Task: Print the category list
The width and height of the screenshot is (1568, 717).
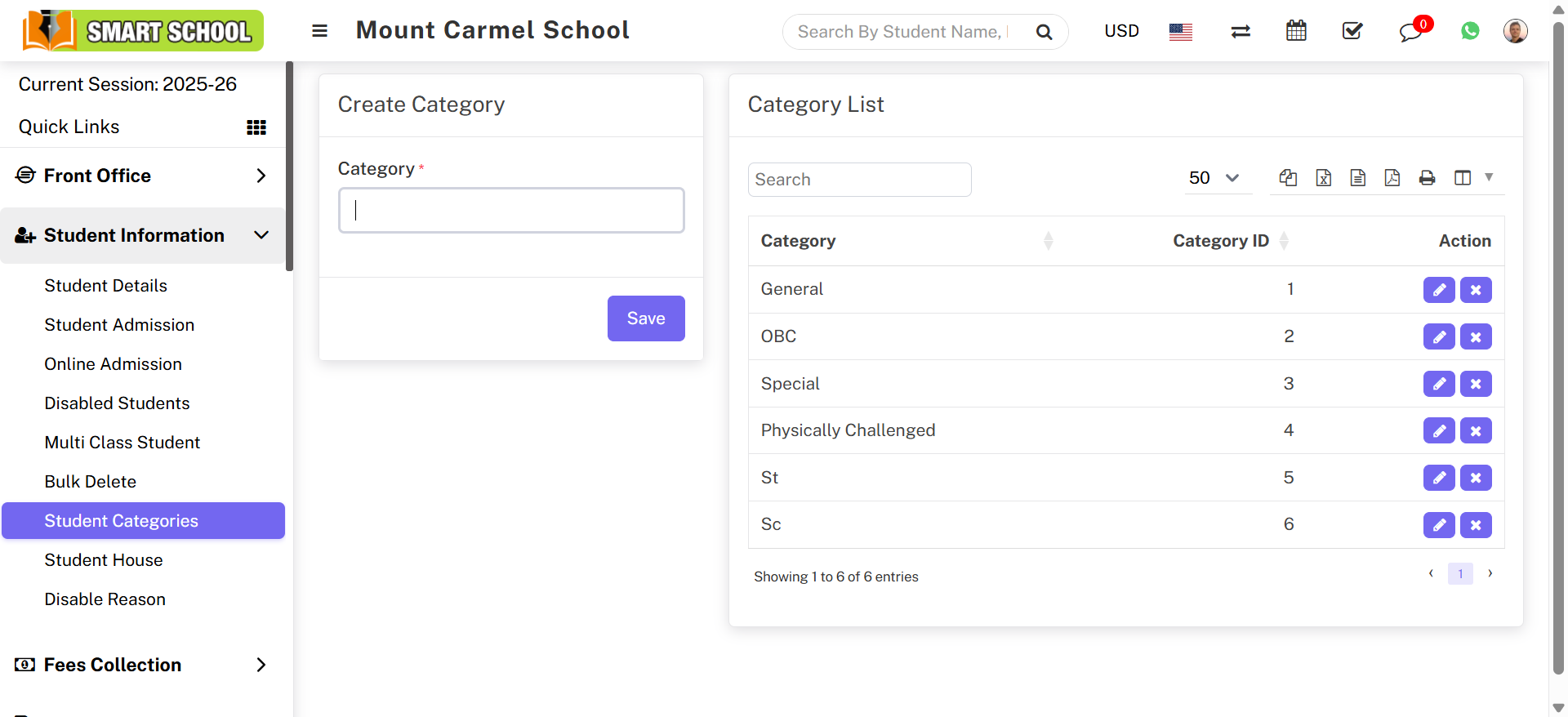Action: pyautogui.click(x=1427, y=178)
